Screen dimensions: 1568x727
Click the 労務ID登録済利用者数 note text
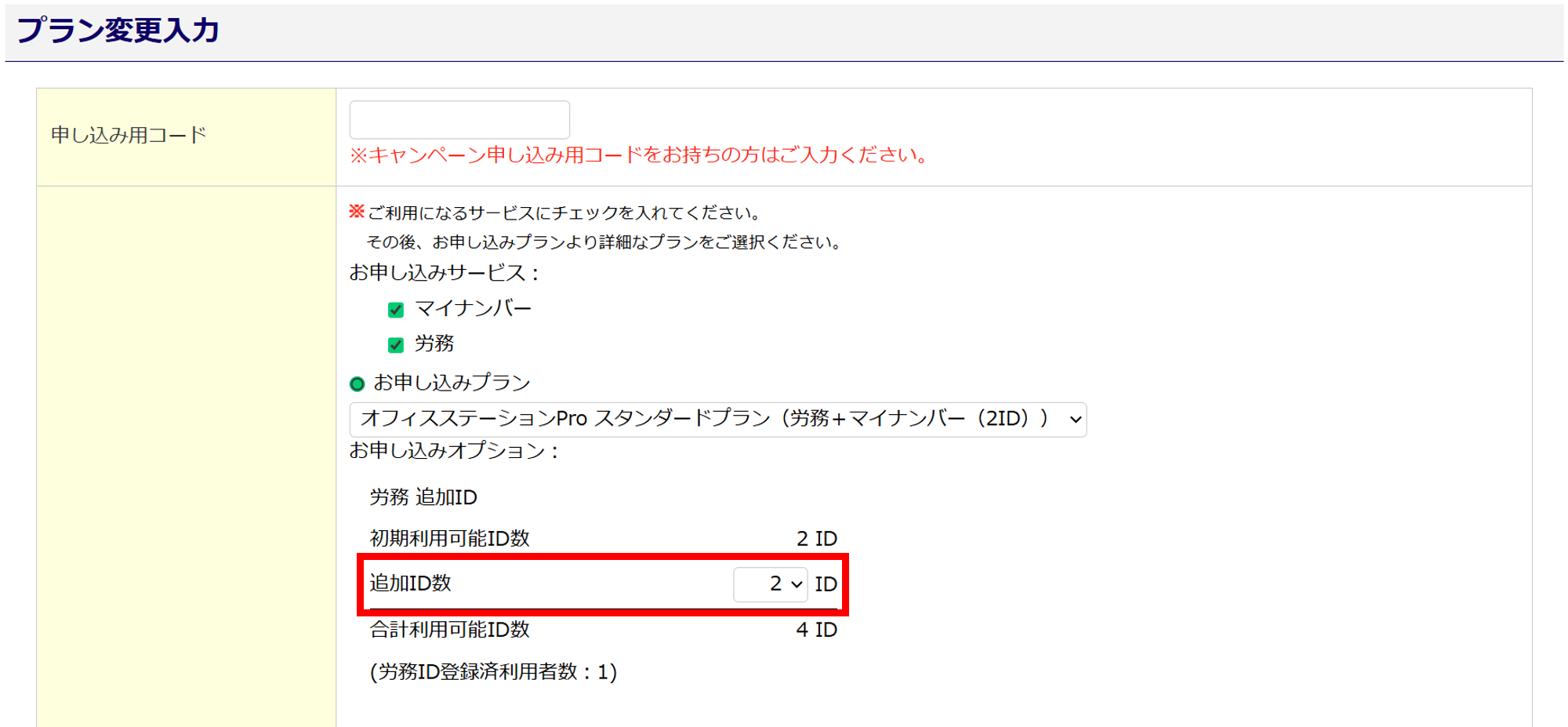tap(493, 672)
